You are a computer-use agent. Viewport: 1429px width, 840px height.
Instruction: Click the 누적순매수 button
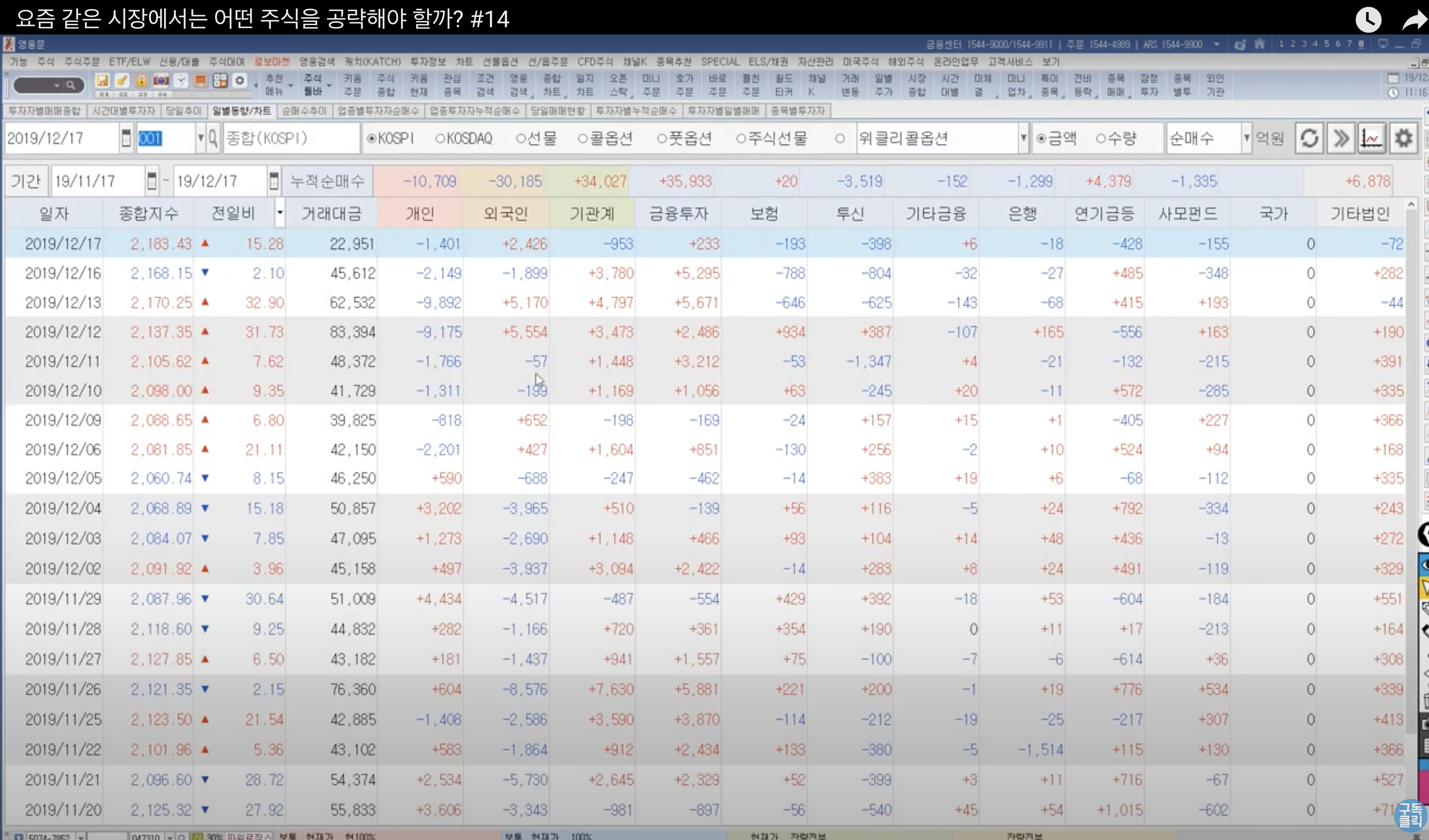pos(327,181)
